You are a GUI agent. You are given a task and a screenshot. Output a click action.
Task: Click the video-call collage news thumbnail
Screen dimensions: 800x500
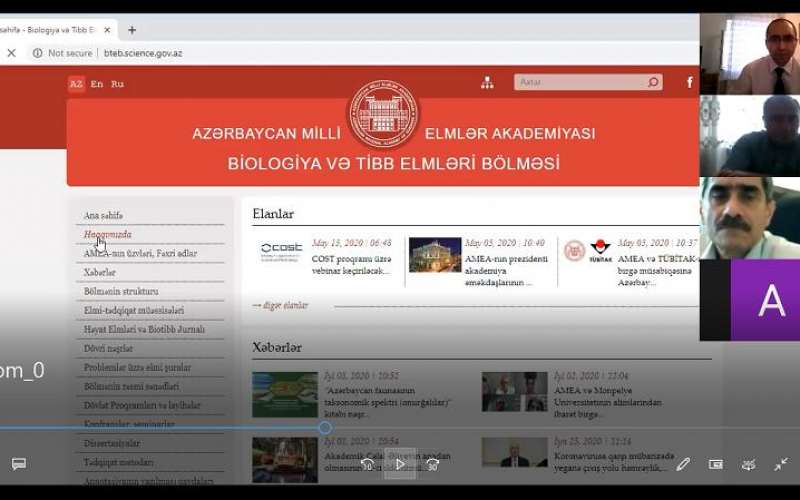pyautogui.click(x=514, y=392)
